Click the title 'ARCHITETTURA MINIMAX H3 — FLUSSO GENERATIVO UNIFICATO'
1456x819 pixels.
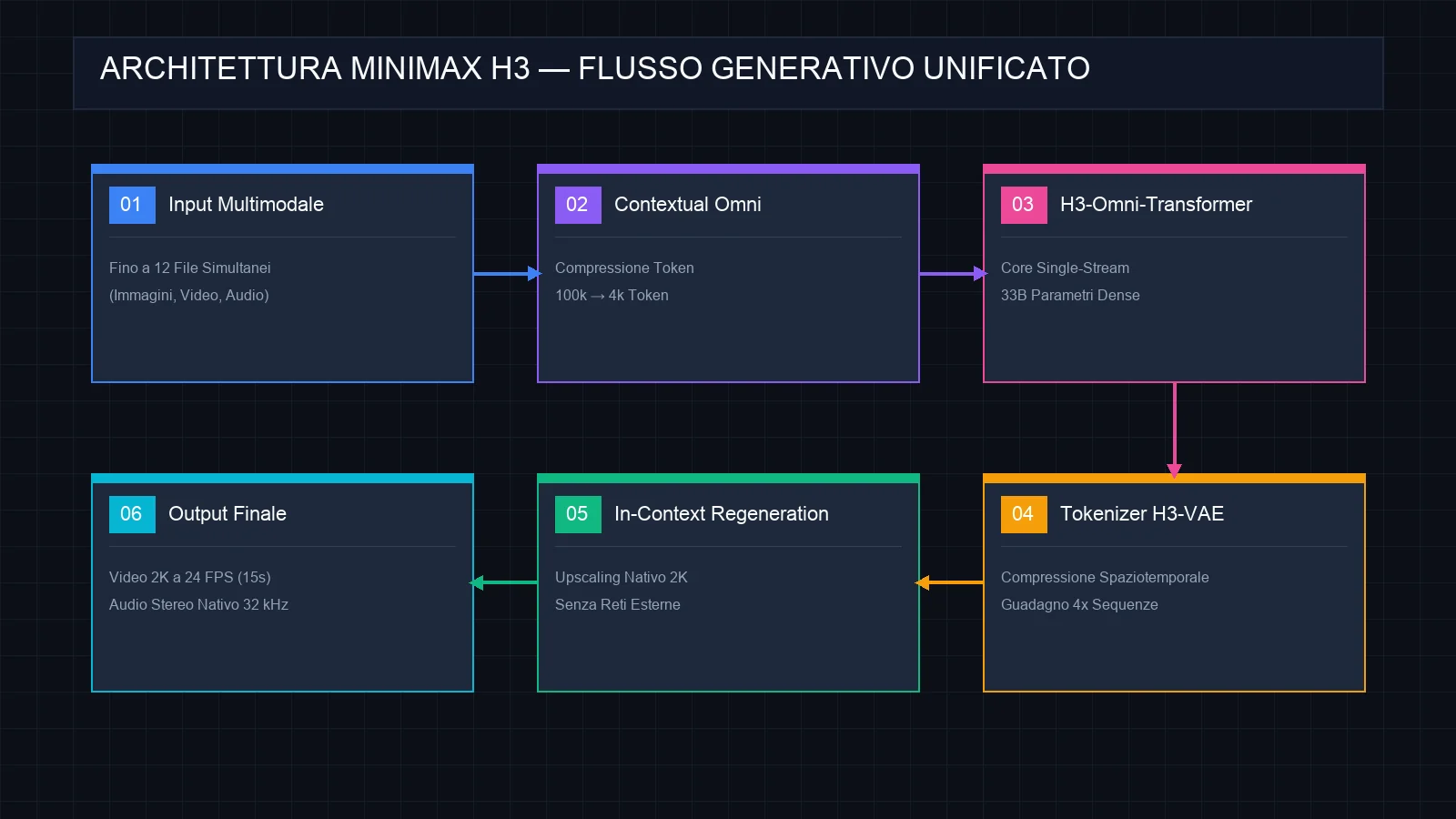pos(595,68)
